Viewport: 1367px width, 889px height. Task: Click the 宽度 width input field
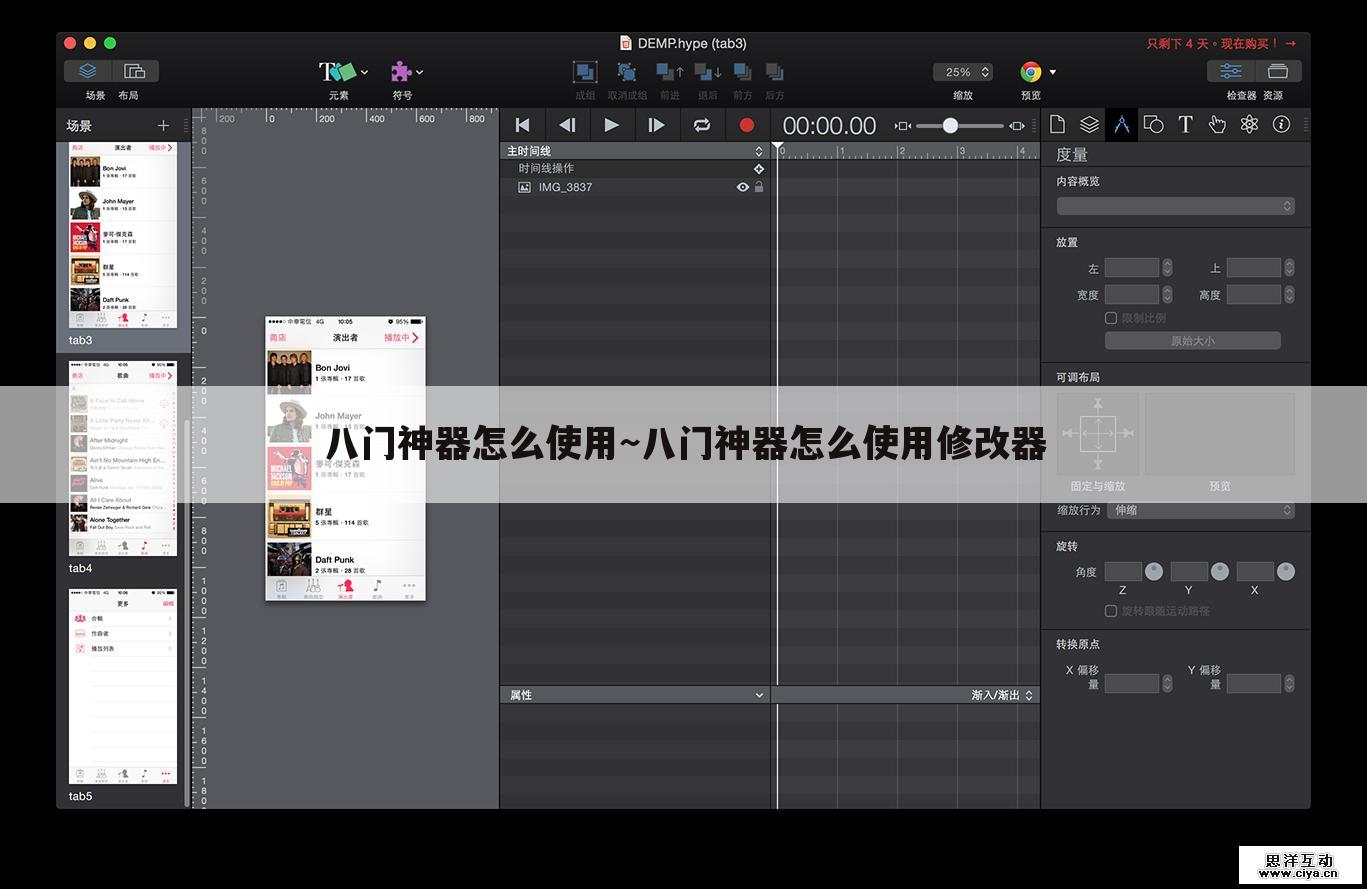coord(1132,295)
